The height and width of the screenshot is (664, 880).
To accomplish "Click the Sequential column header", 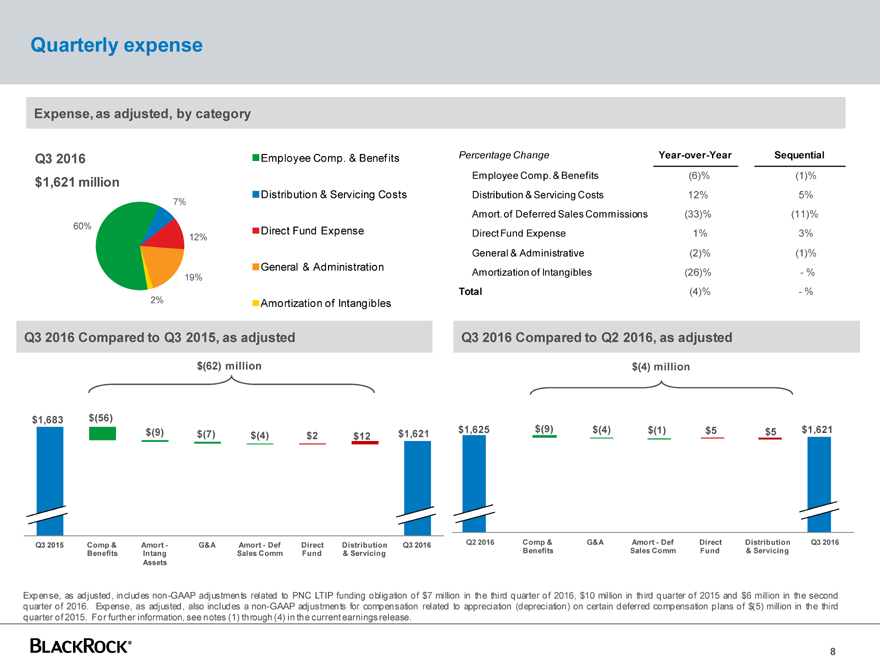I will pos(799,154).
